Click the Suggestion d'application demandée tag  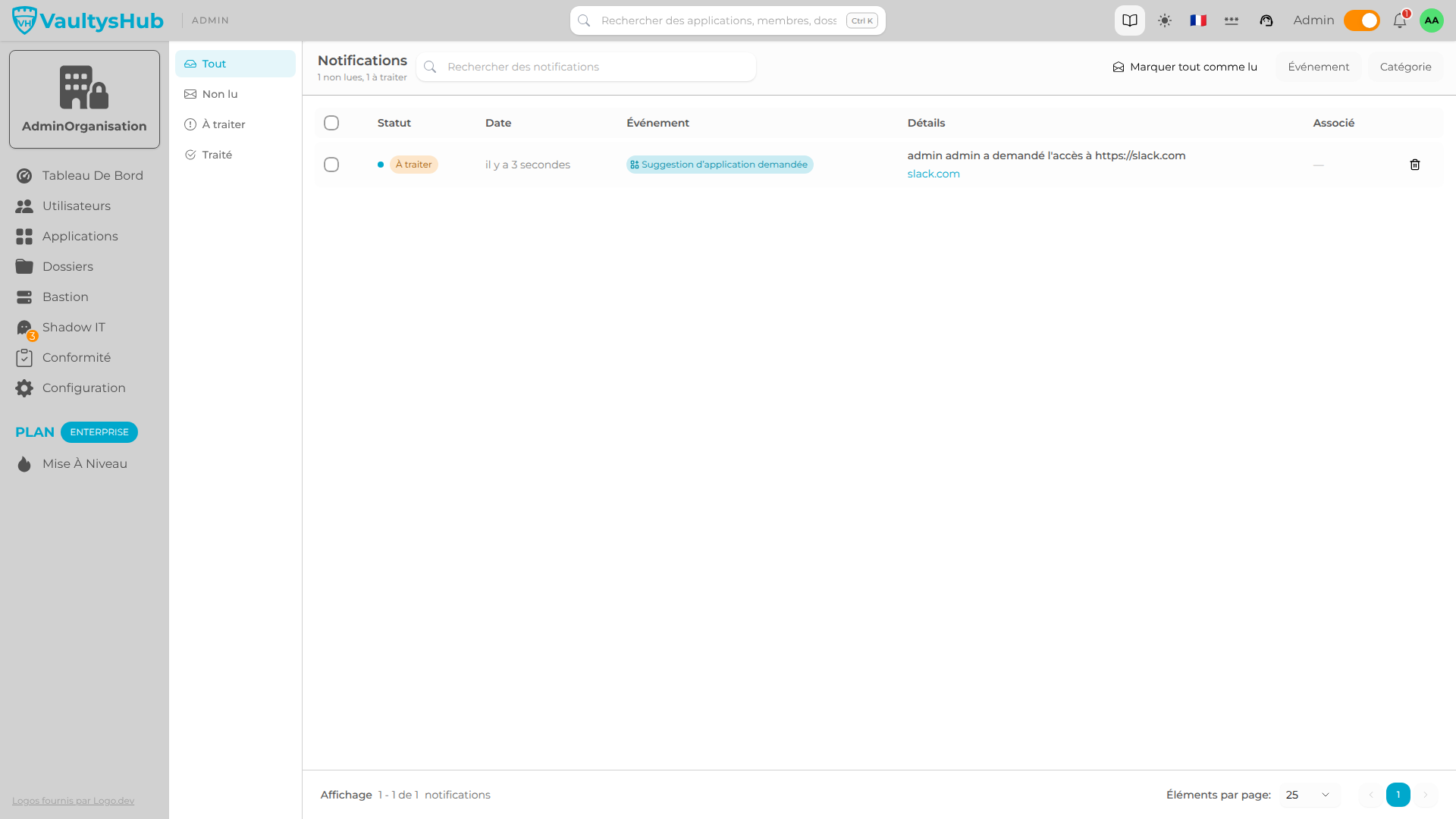(x=720, y=165)
